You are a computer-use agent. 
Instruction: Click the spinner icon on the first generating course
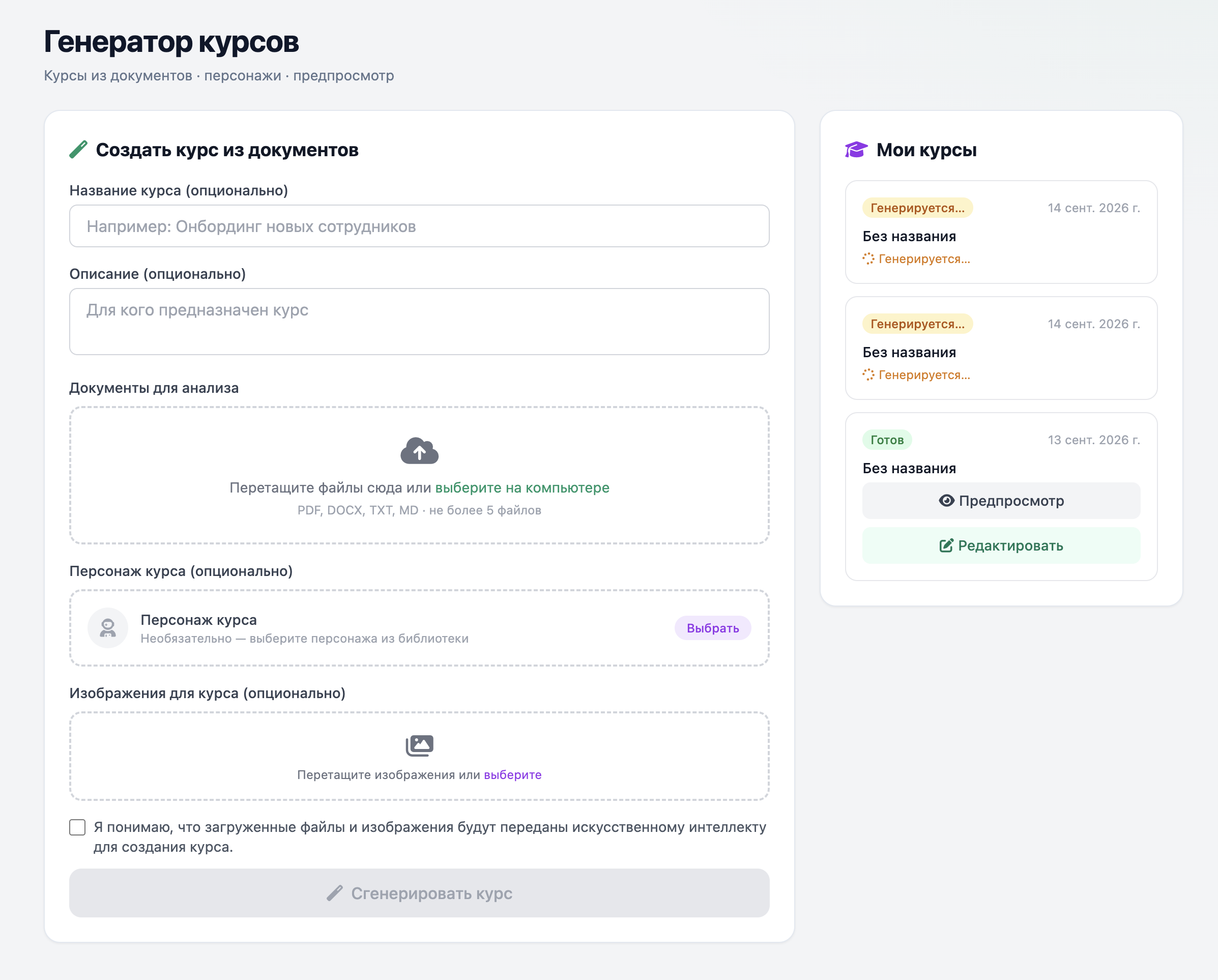pyautogui.click(x=868, y=258)
